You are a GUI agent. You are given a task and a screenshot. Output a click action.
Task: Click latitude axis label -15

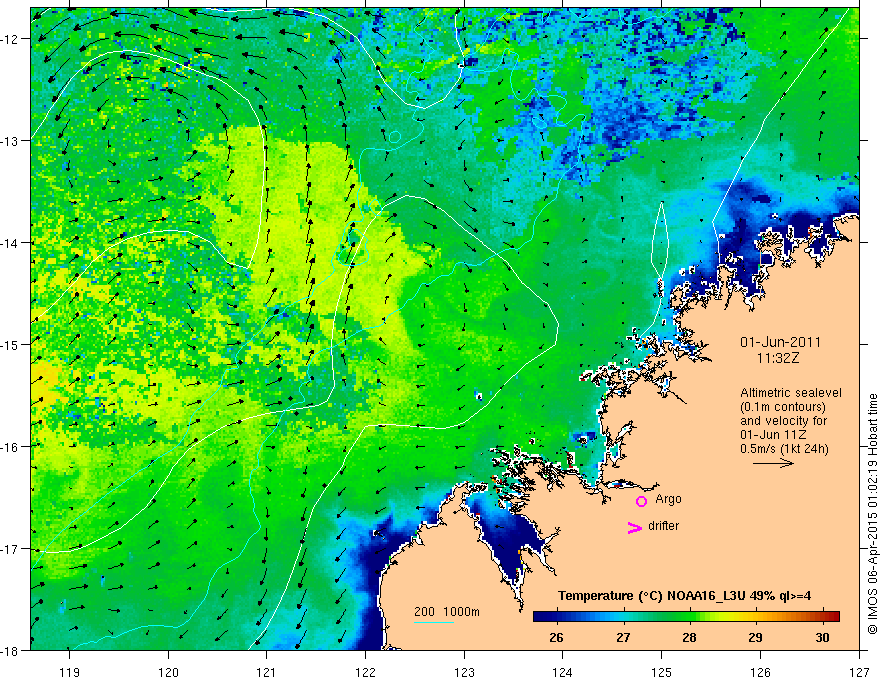(x=11, y=344)
